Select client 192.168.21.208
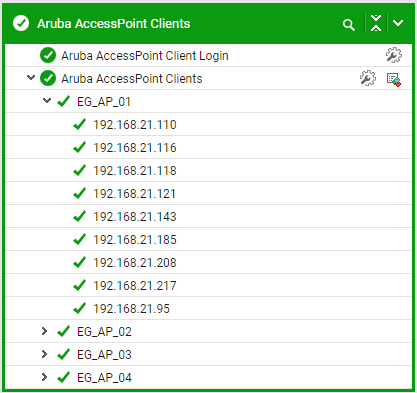This screenshot has height=393, width=417. pyautogui.click(x=135, y=263)
